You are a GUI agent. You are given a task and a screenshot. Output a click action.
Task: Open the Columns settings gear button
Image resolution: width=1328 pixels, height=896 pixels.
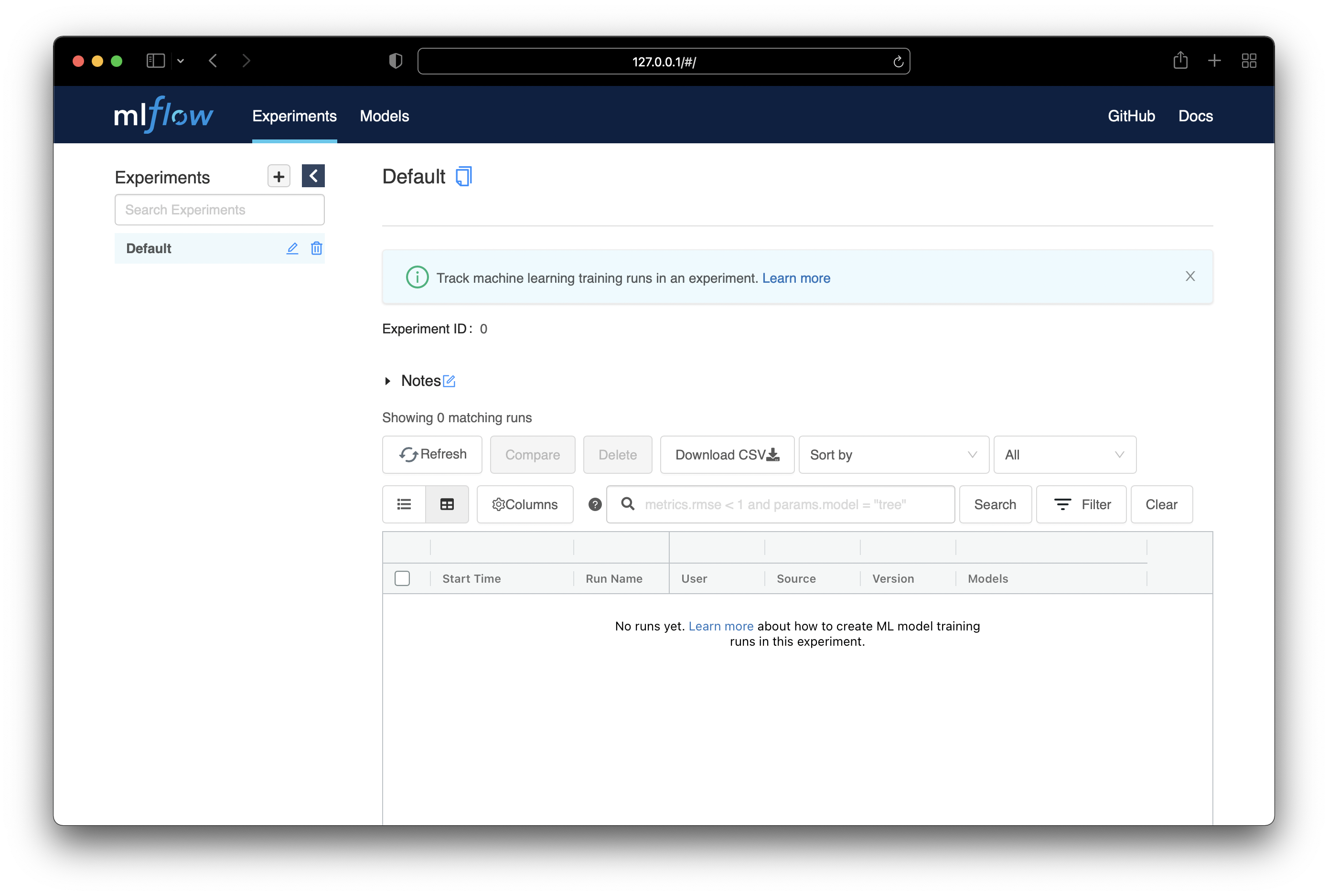pos(525,504)
